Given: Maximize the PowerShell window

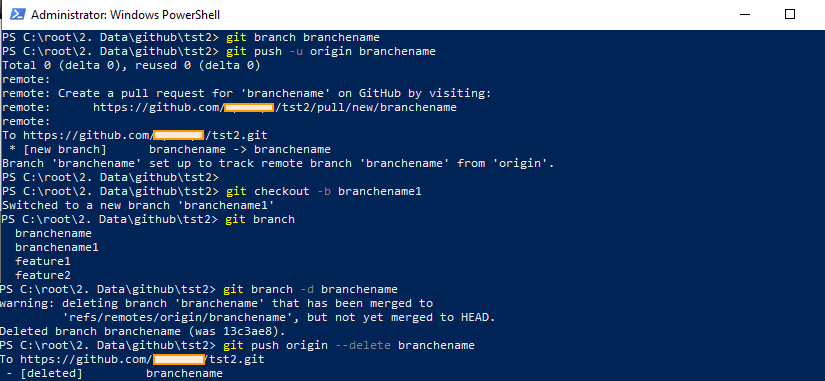Looking at the screenshot, I should (x=789, y=14).
